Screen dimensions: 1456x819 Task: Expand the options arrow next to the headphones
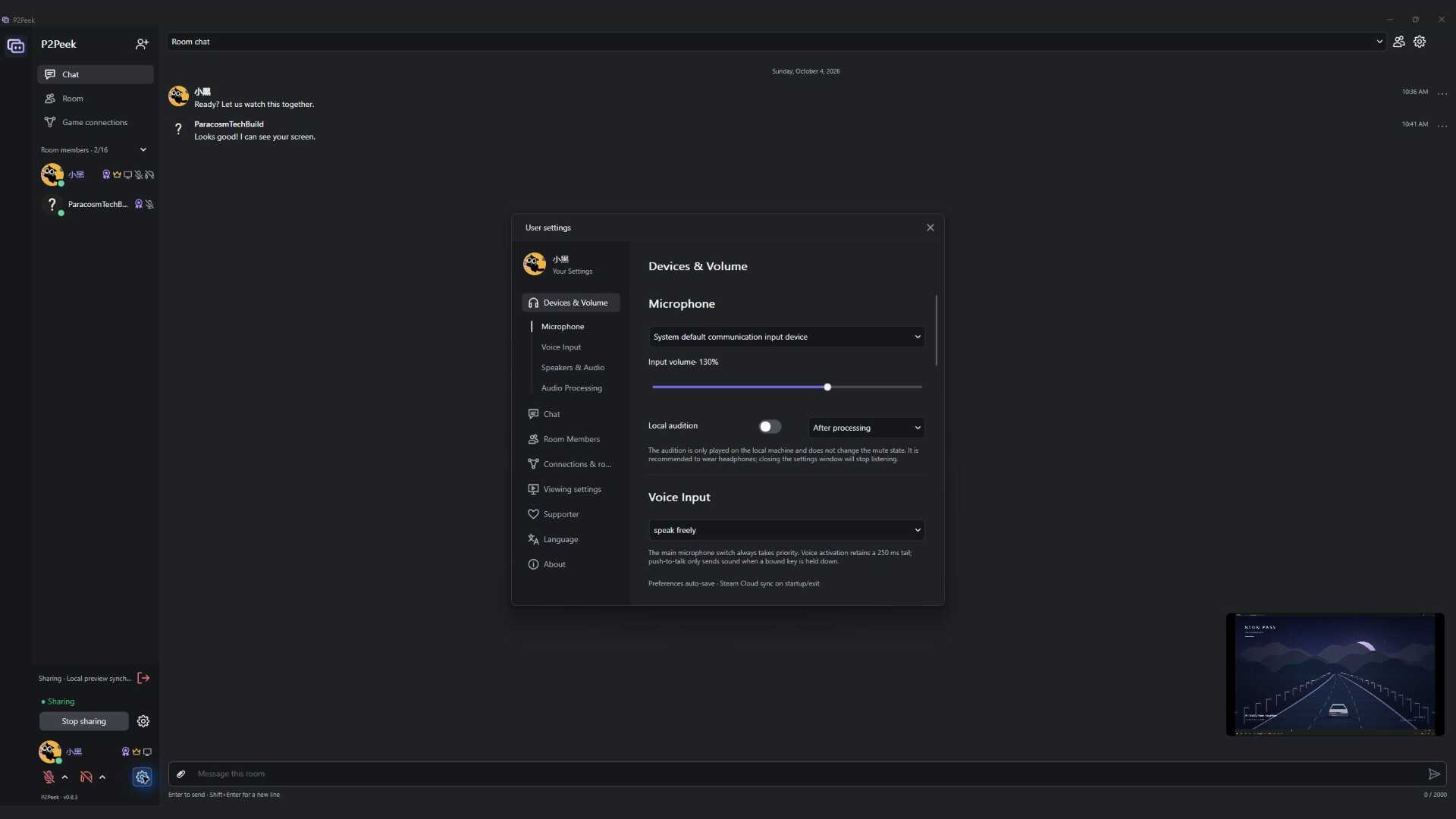102,777
